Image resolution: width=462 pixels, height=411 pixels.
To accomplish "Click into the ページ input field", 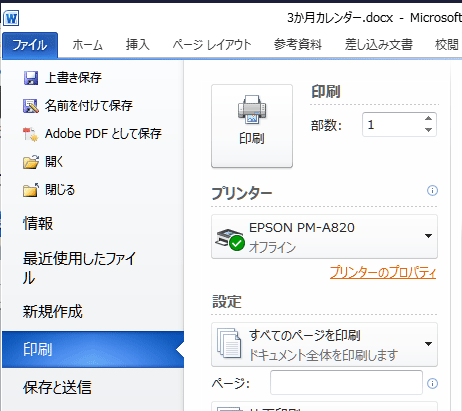I will click(x=346, y=382).
